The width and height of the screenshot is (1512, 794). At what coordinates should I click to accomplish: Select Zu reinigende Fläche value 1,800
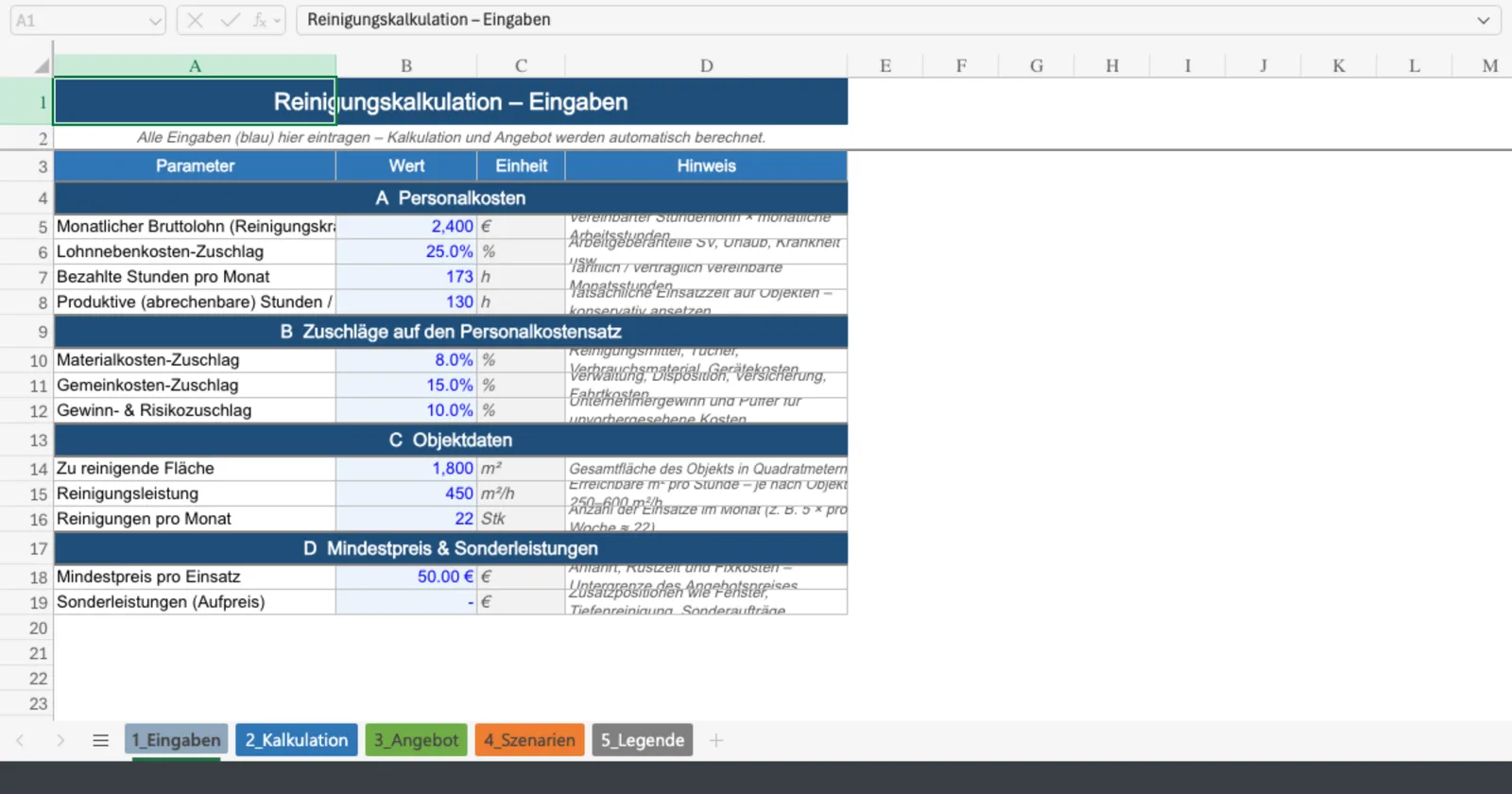406,468
